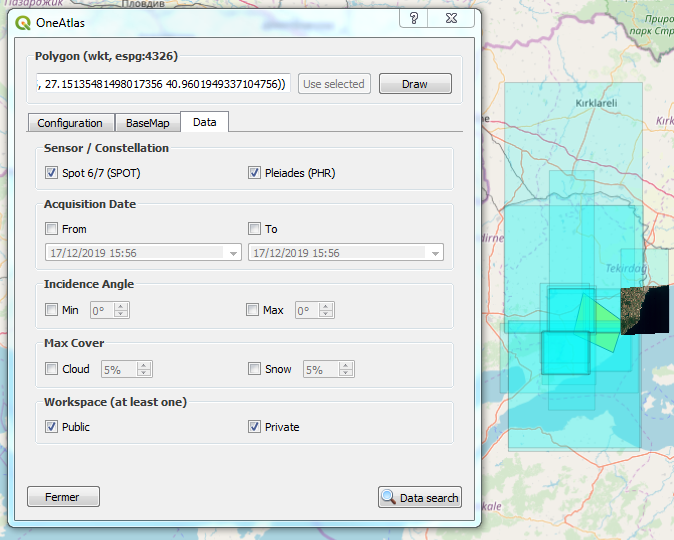Decrease the Cloud cover percentage

tap(144, 373)
